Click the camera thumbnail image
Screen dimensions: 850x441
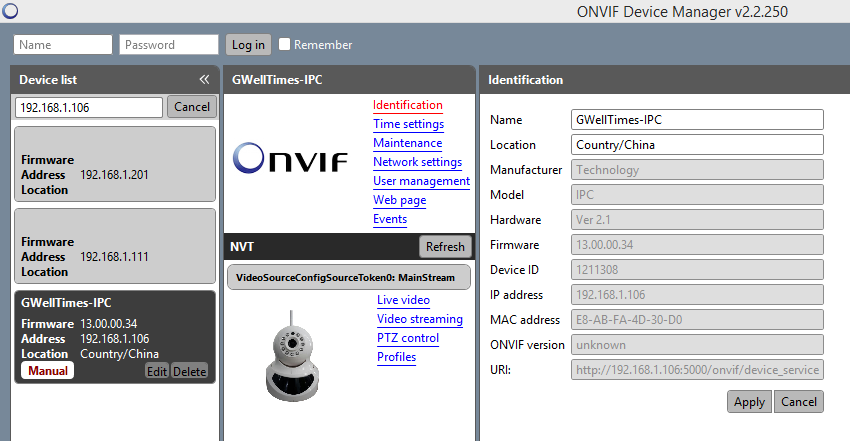coord(292,355)
